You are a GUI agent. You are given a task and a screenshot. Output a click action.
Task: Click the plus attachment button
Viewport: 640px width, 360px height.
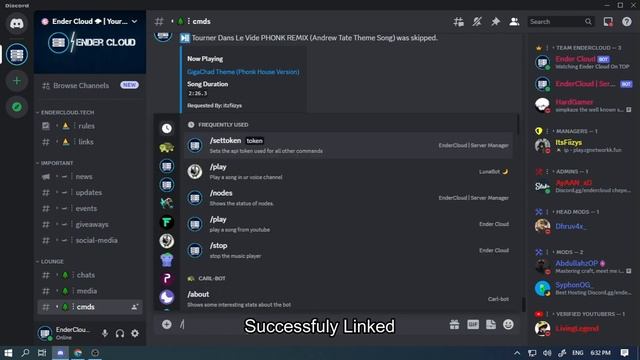(167, 324)
